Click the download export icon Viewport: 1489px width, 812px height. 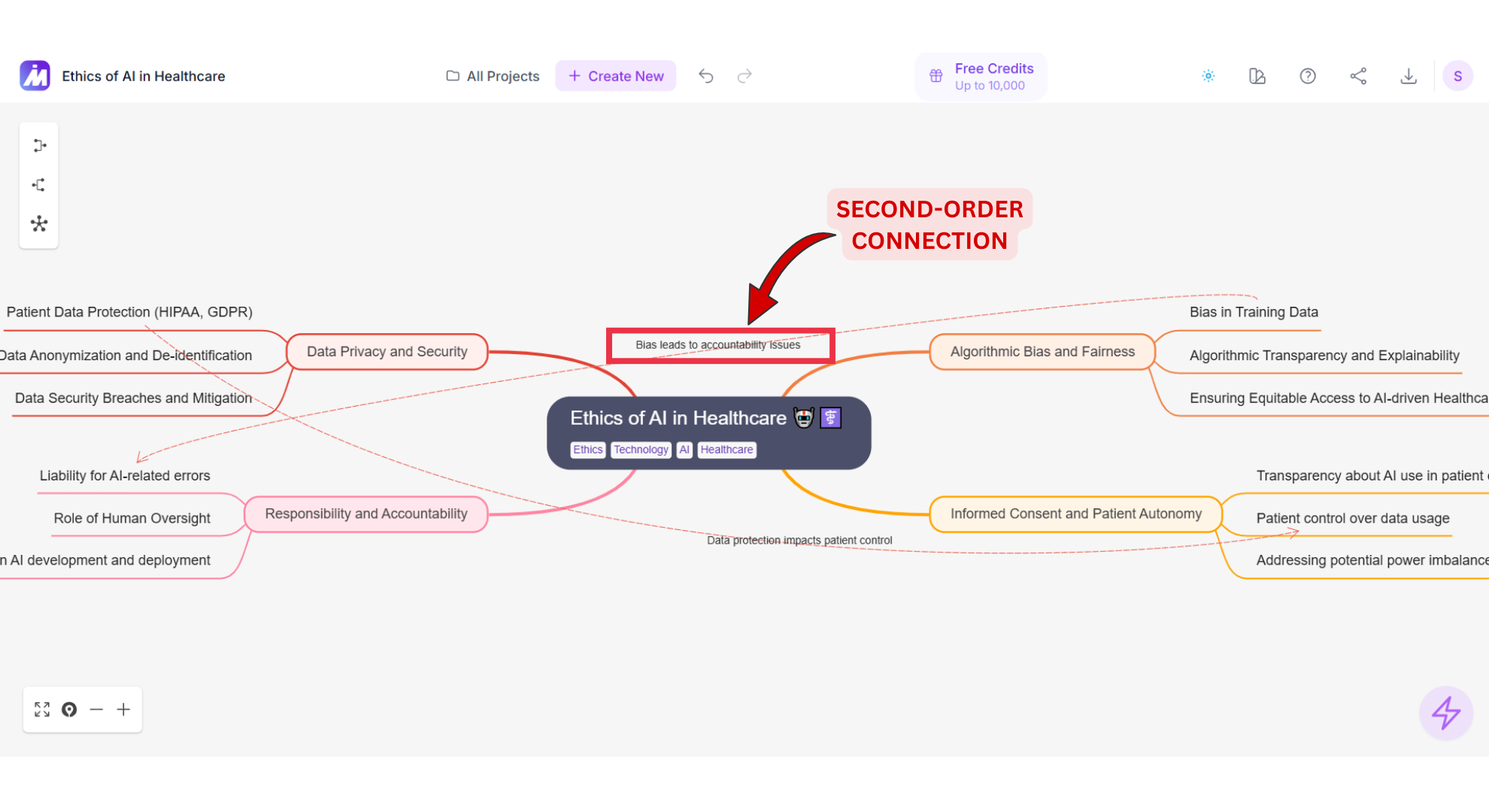[x=1409, y=76]
